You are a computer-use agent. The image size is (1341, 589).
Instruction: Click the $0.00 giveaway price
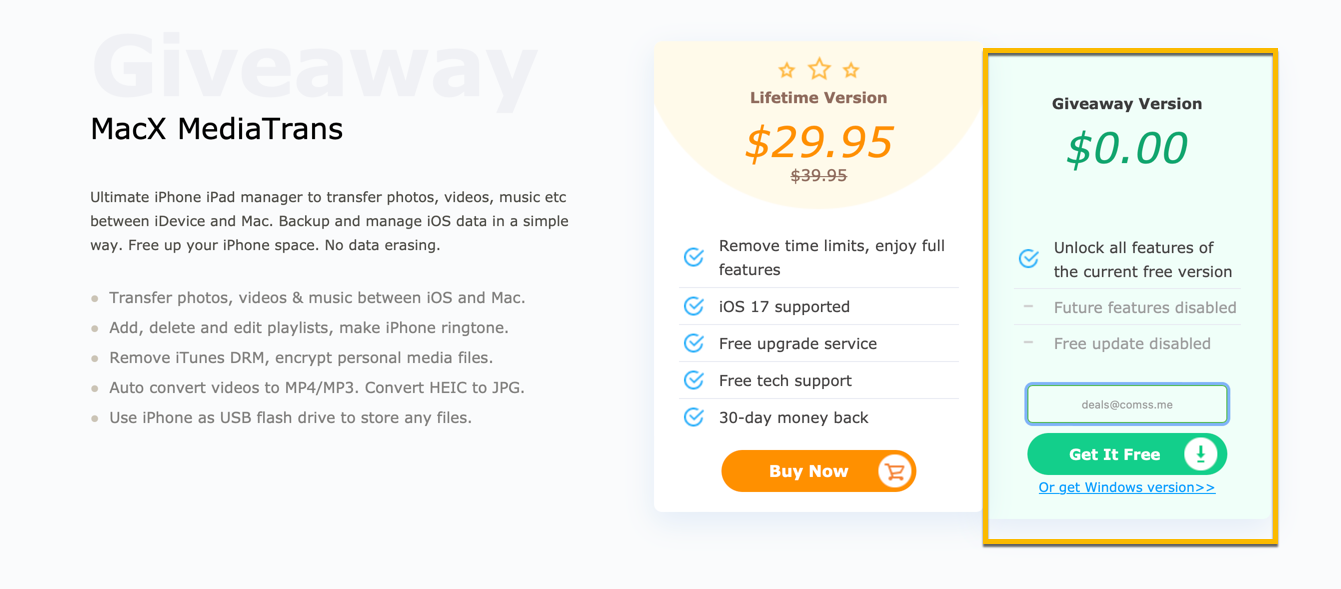click(1126, 149)
